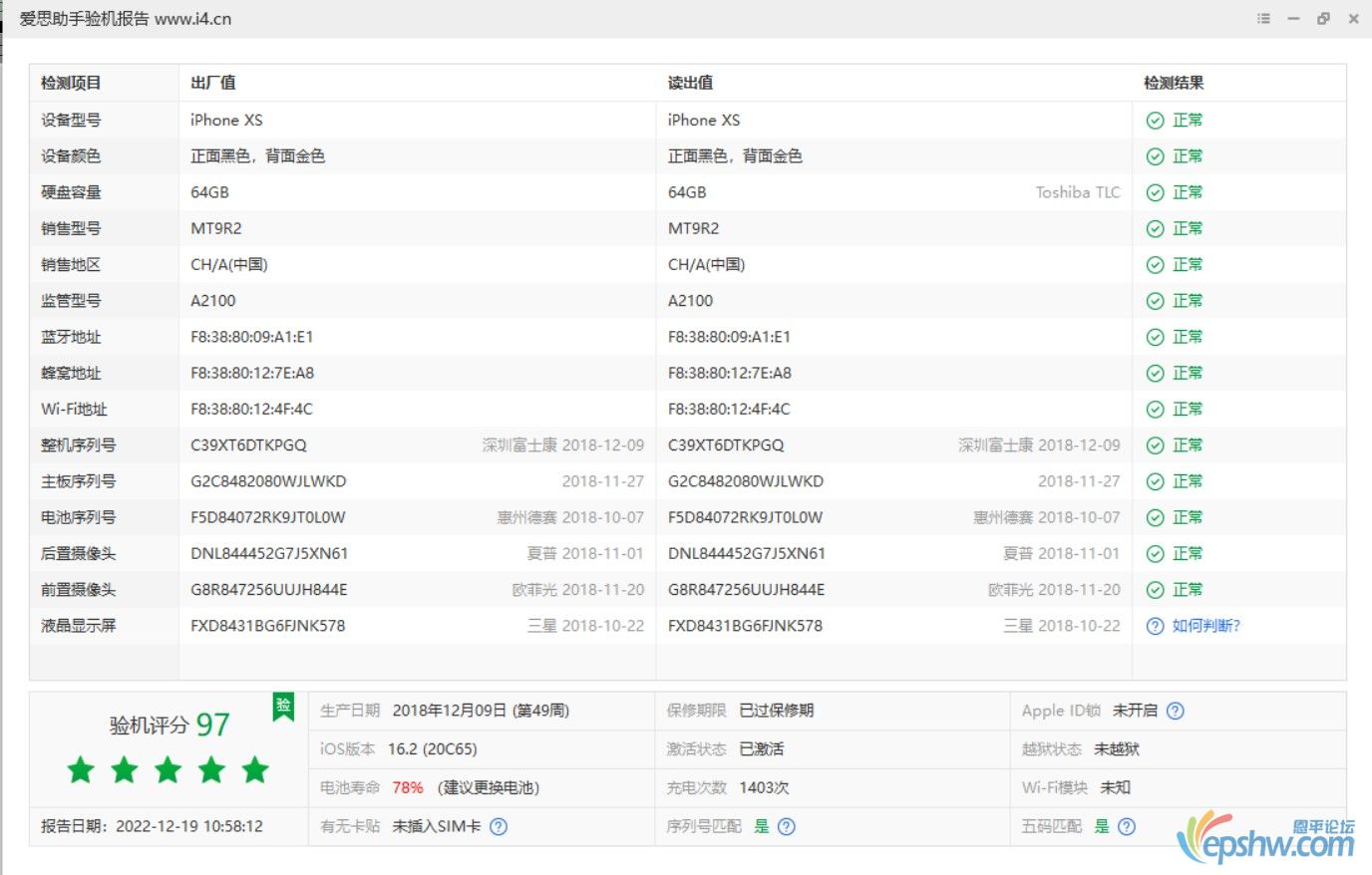The image size is (1372, 875).
Task: Click the green check icon for 蓝牙地址
Action: tap(1155, 337)
